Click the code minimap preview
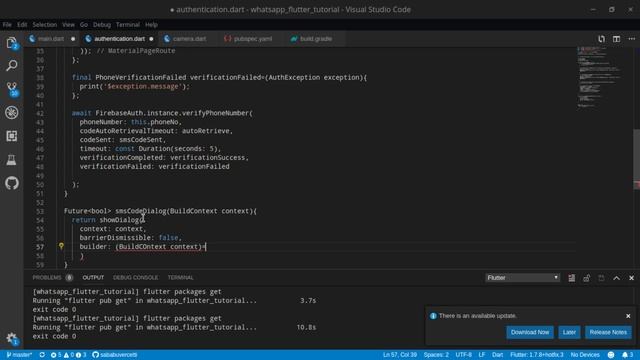 click(599, 78)
